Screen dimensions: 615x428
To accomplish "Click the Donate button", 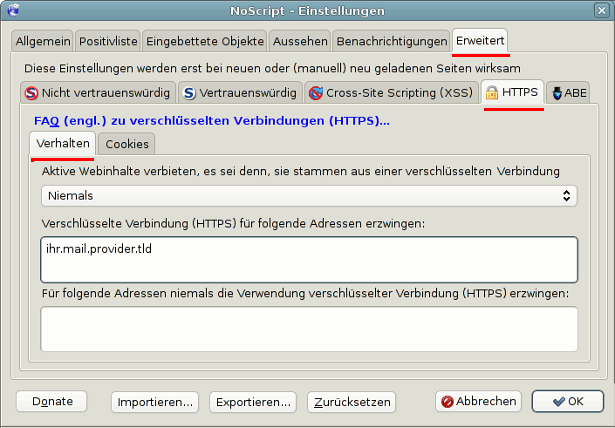I will coord(52,401).
